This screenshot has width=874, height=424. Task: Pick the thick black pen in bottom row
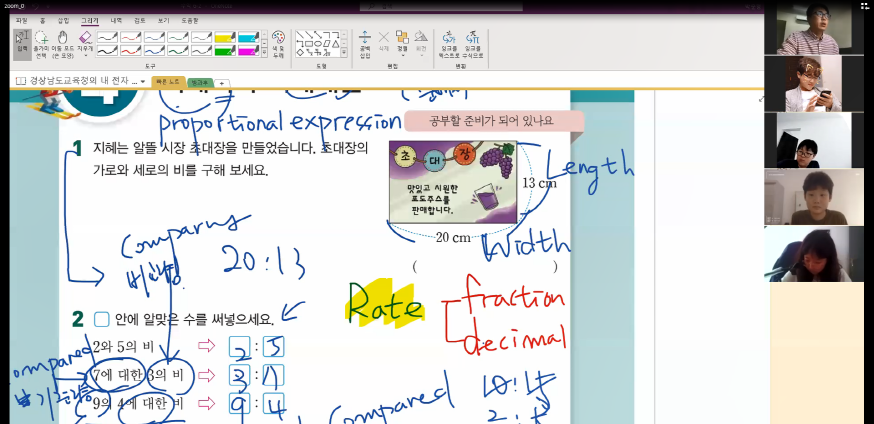[108, 51]
